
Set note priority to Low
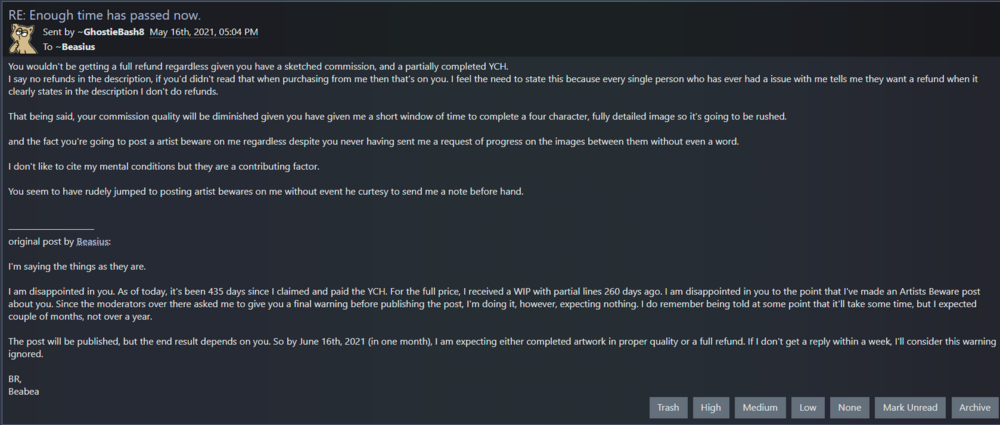pyautogui.click(x=807, y=408)
